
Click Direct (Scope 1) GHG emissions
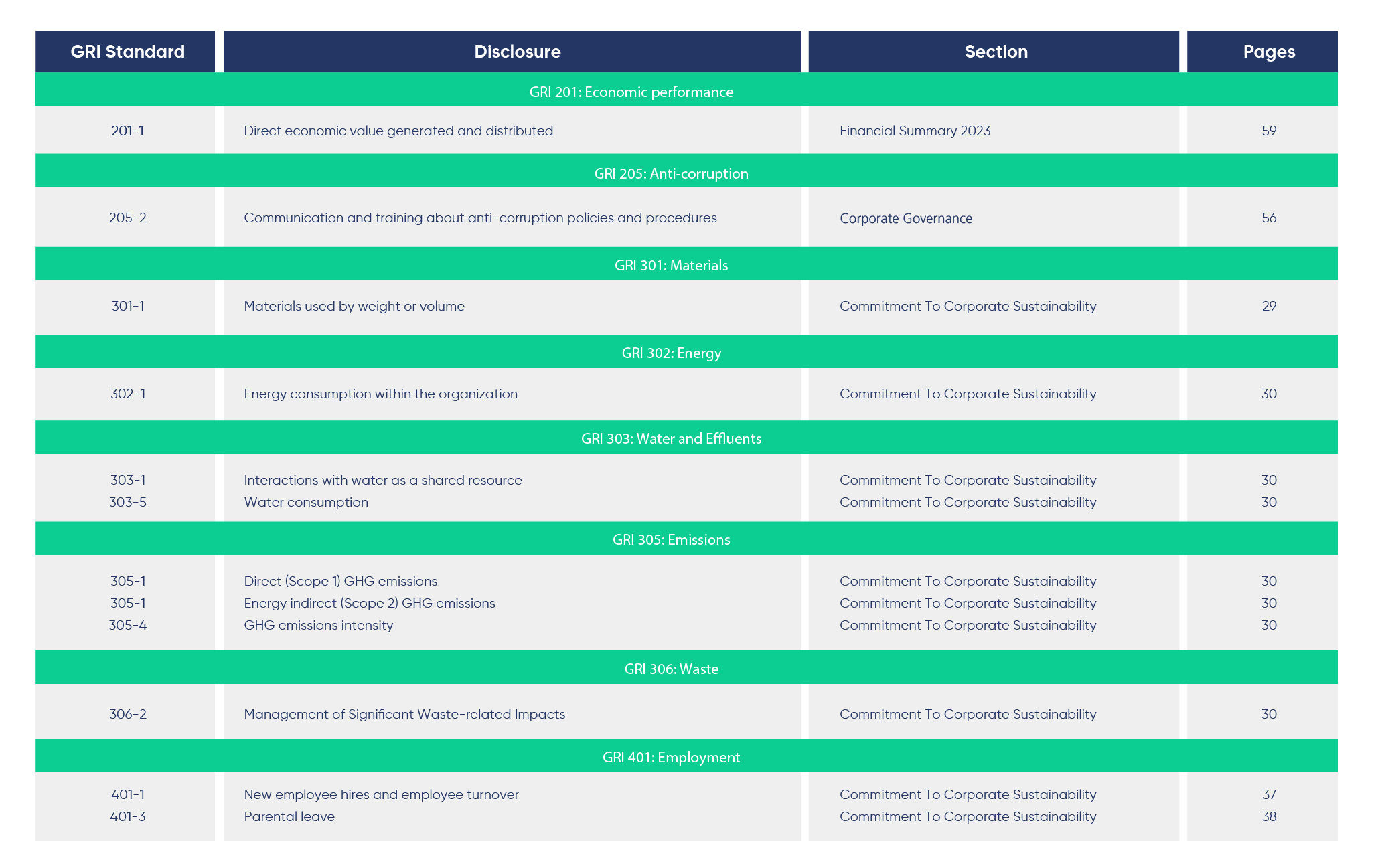coord(341,581)
